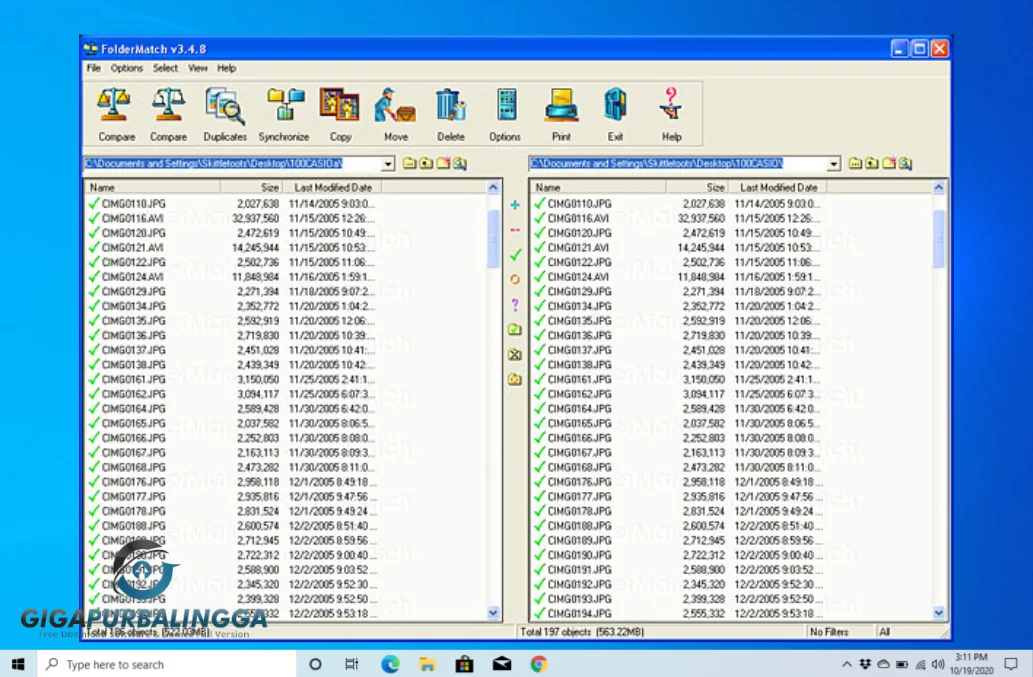Open the Options toolbar button
This screenshot has width=1033, height=677.
point(505,115)
